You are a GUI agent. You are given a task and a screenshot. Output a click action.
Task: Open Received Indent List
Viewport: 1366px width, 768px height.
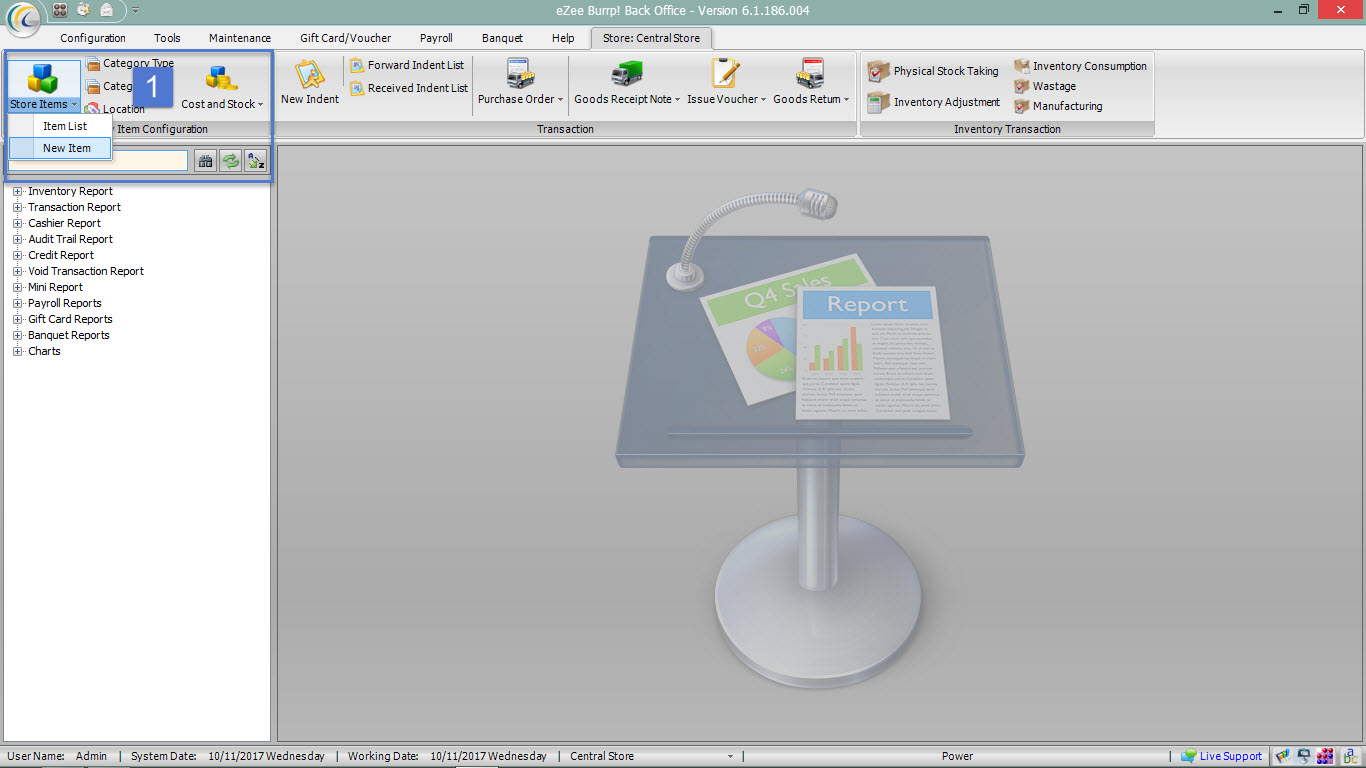(409, 88)
